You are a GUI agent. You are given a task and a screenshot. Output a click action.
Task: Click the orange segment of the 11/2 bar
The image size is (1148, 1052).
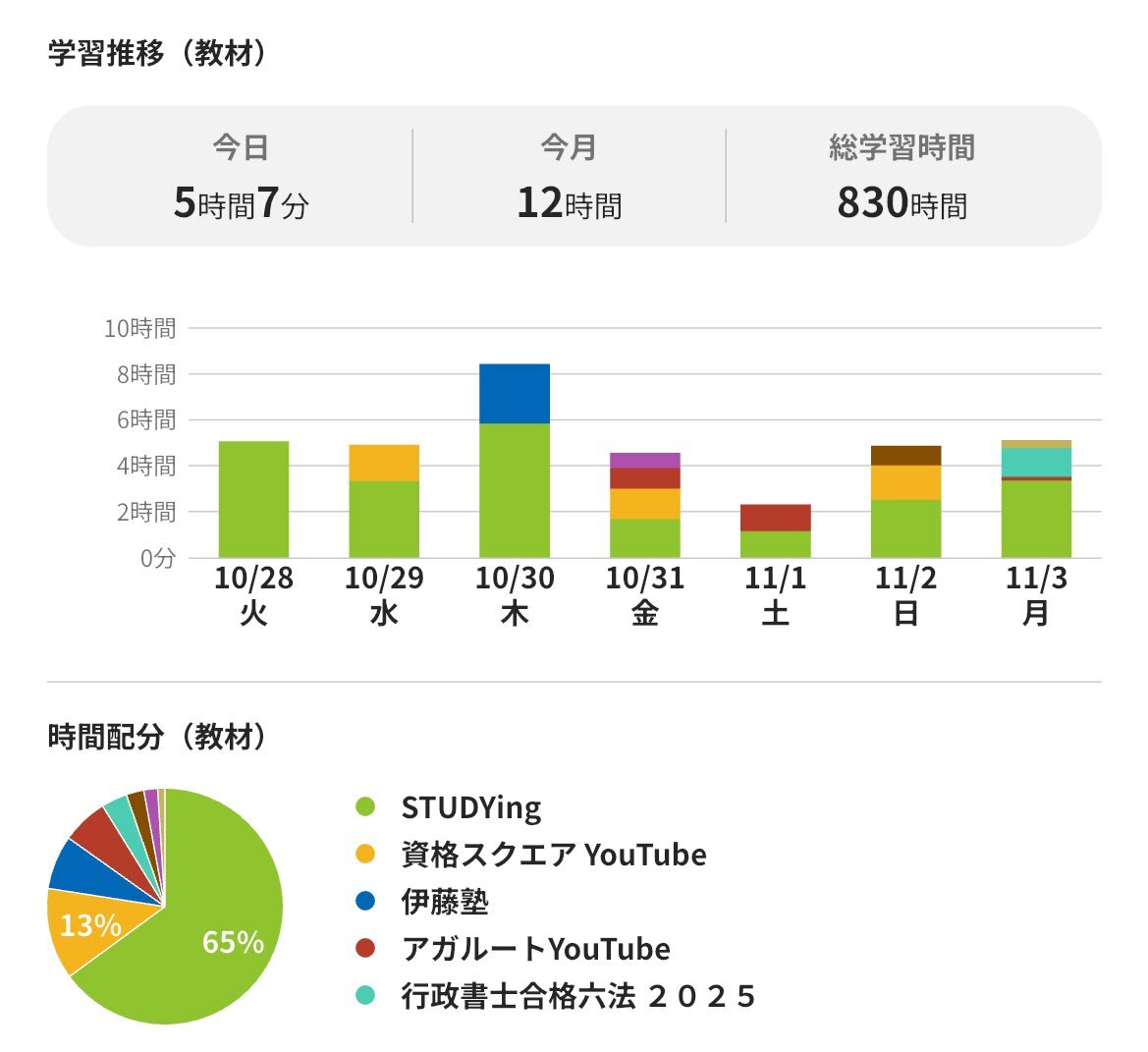[905, 482]
